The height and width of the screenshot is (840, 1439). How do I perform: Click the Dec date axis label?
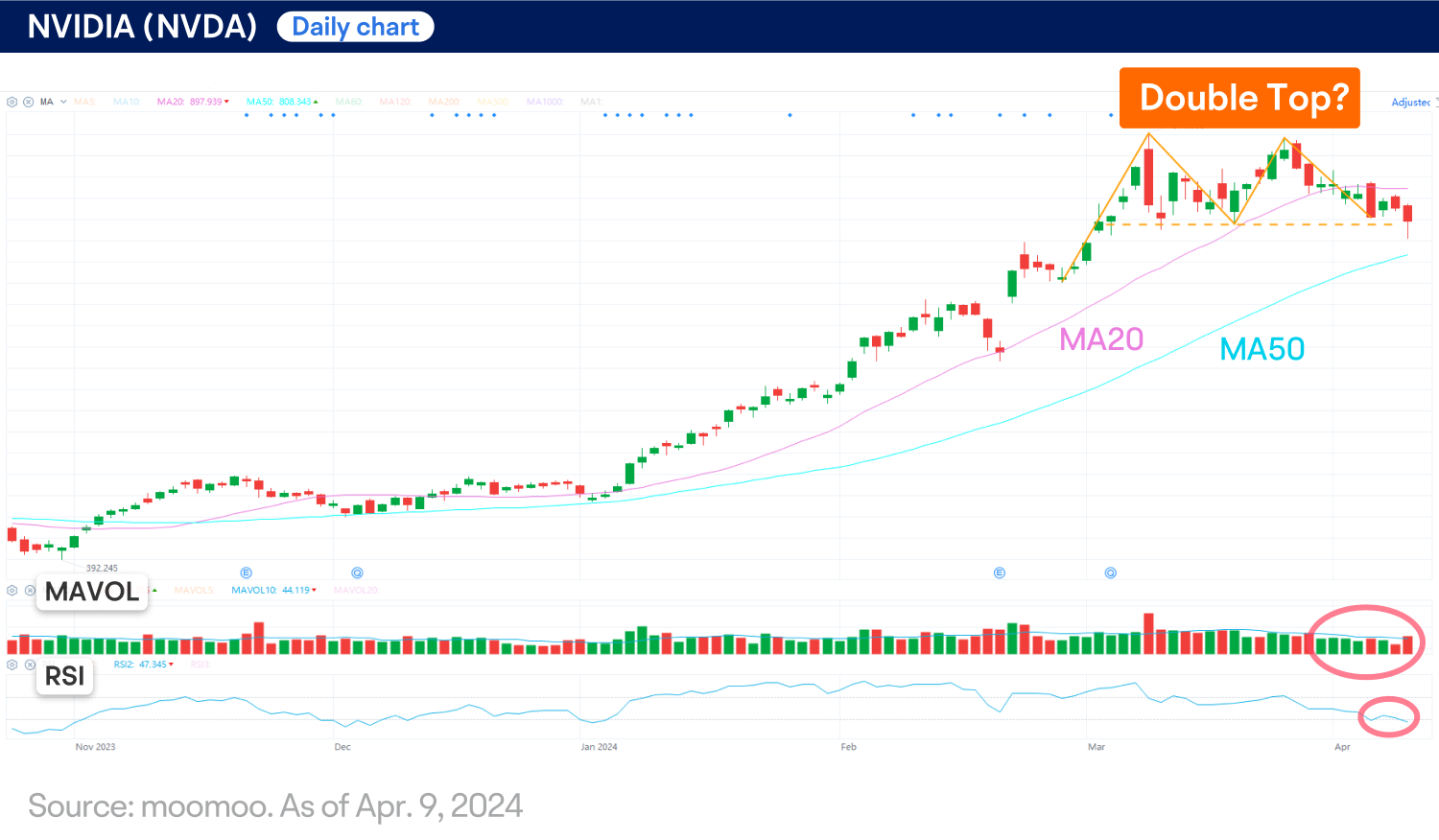342,747
